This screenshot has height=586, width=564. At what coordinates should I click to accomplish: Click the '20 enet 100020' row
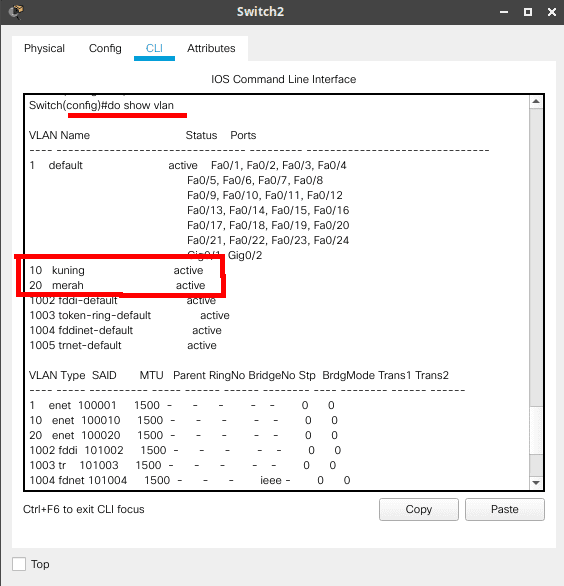(184, 435)
